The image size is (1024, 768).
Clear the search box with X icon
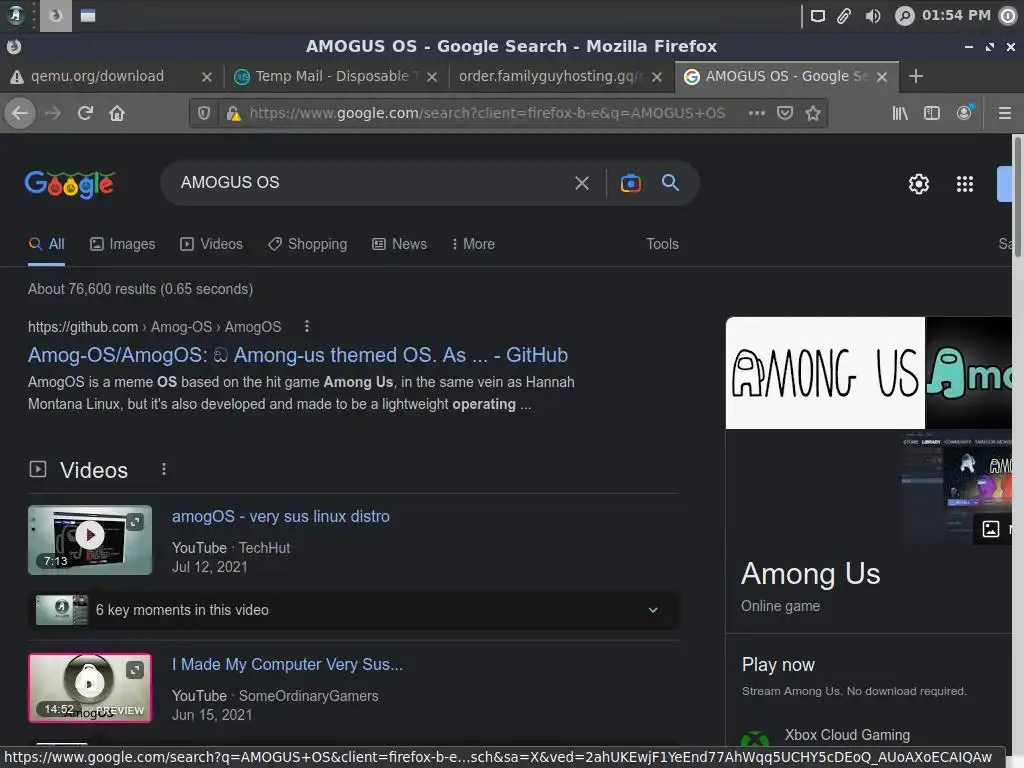(x=581, y=184)
